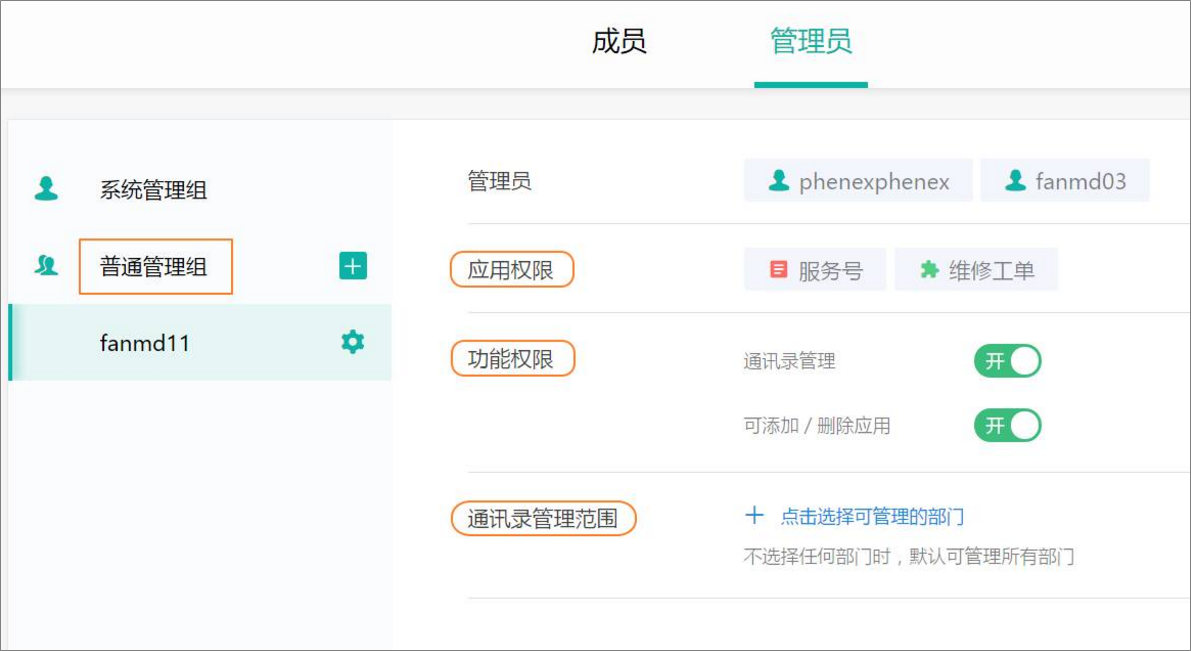Select the fanmd03 administrator chip
The height and width of the screenshot is (651, 1191).
tap(1065, 181)
